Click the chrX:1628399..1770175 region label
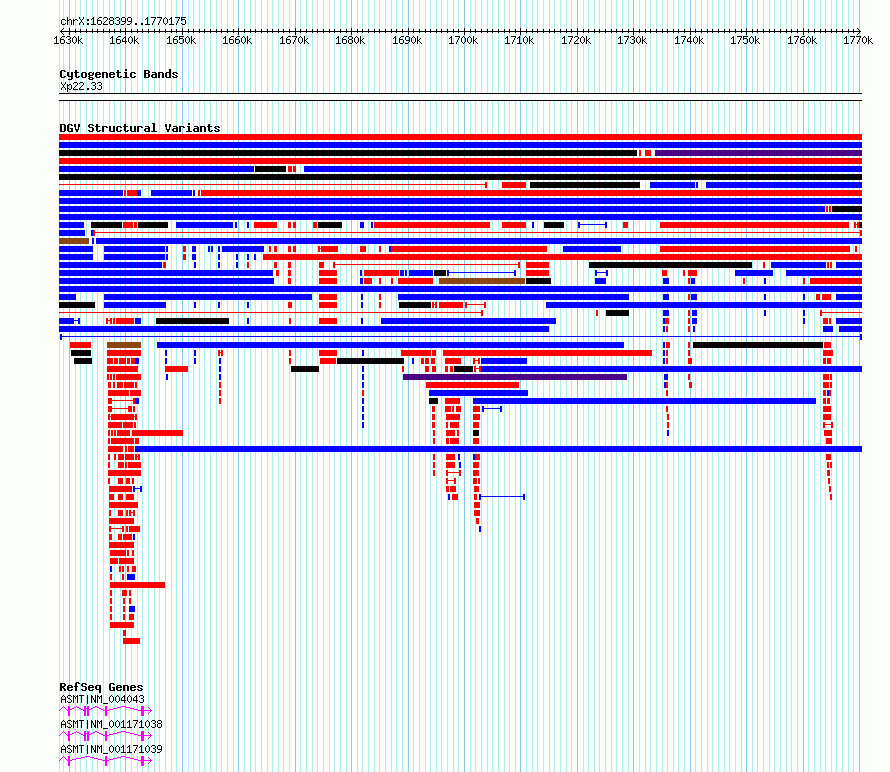Viewport: 890px width, 772px height. point(123,21)
